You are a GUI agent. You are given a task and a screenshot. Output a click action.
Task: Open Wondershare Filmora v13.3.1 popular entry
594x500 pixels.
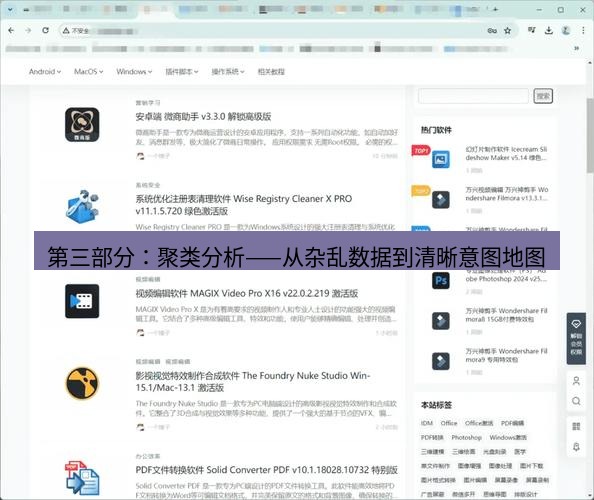[506, 194]
